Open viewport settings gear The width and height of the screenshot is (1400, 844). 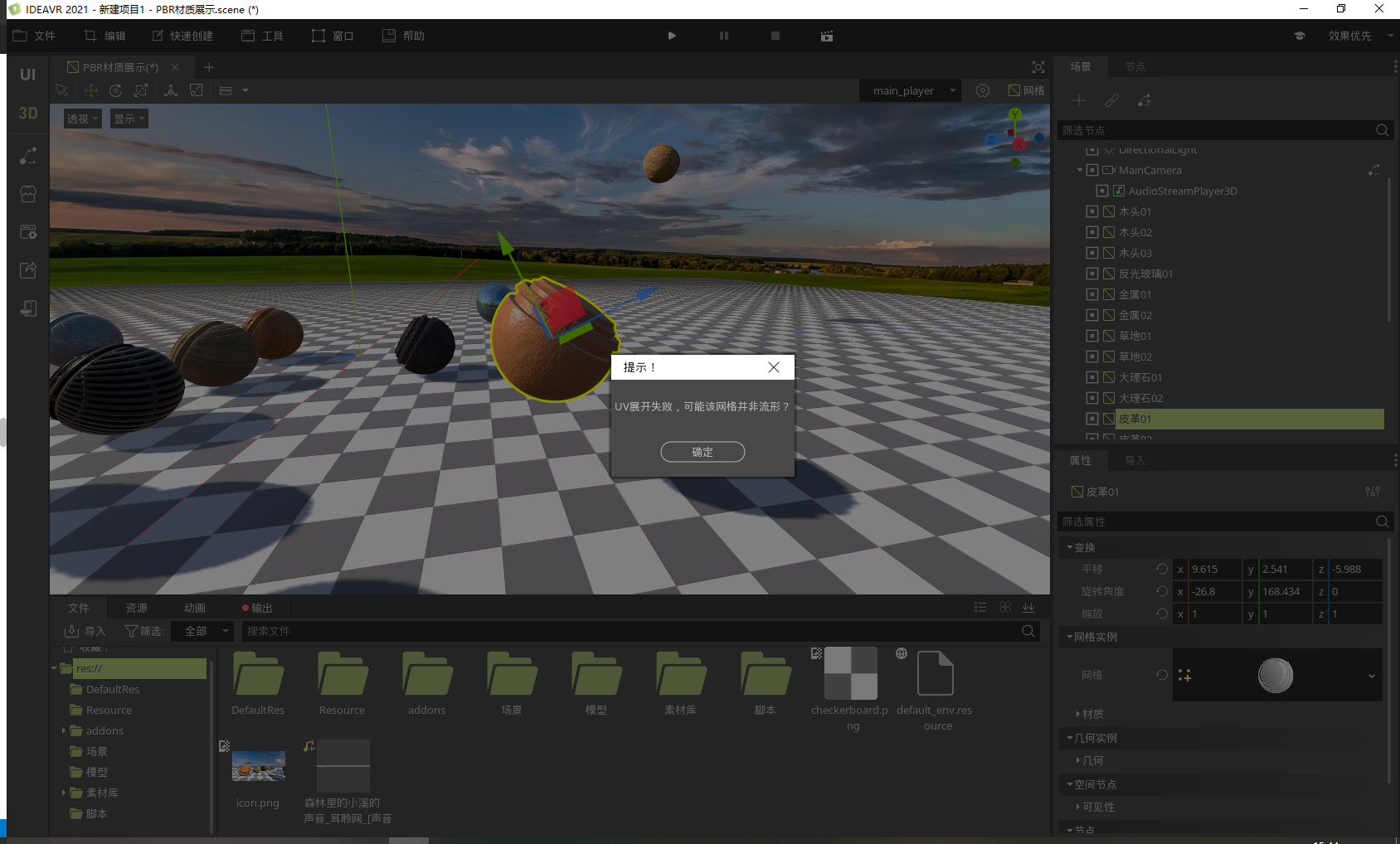pyautogui.click(x=983, y=90)
